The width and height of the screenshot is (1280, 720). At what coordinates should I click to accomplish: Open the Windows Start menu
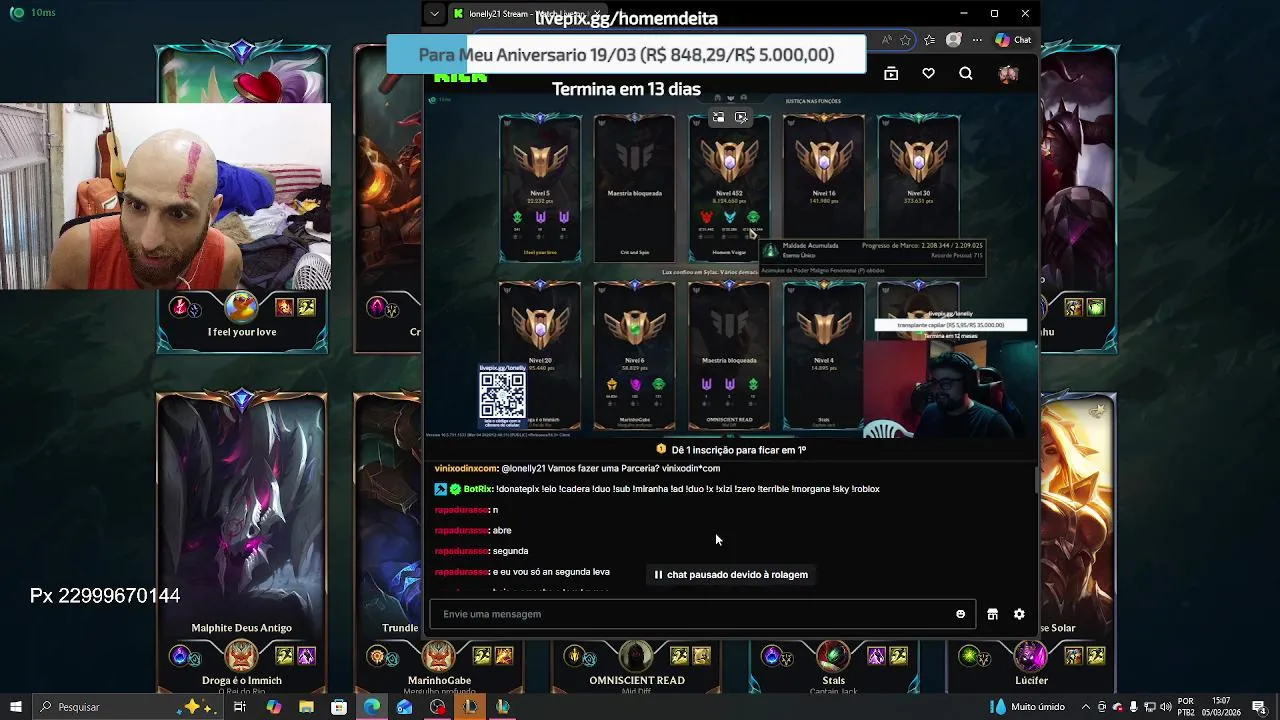coord(15,707)
